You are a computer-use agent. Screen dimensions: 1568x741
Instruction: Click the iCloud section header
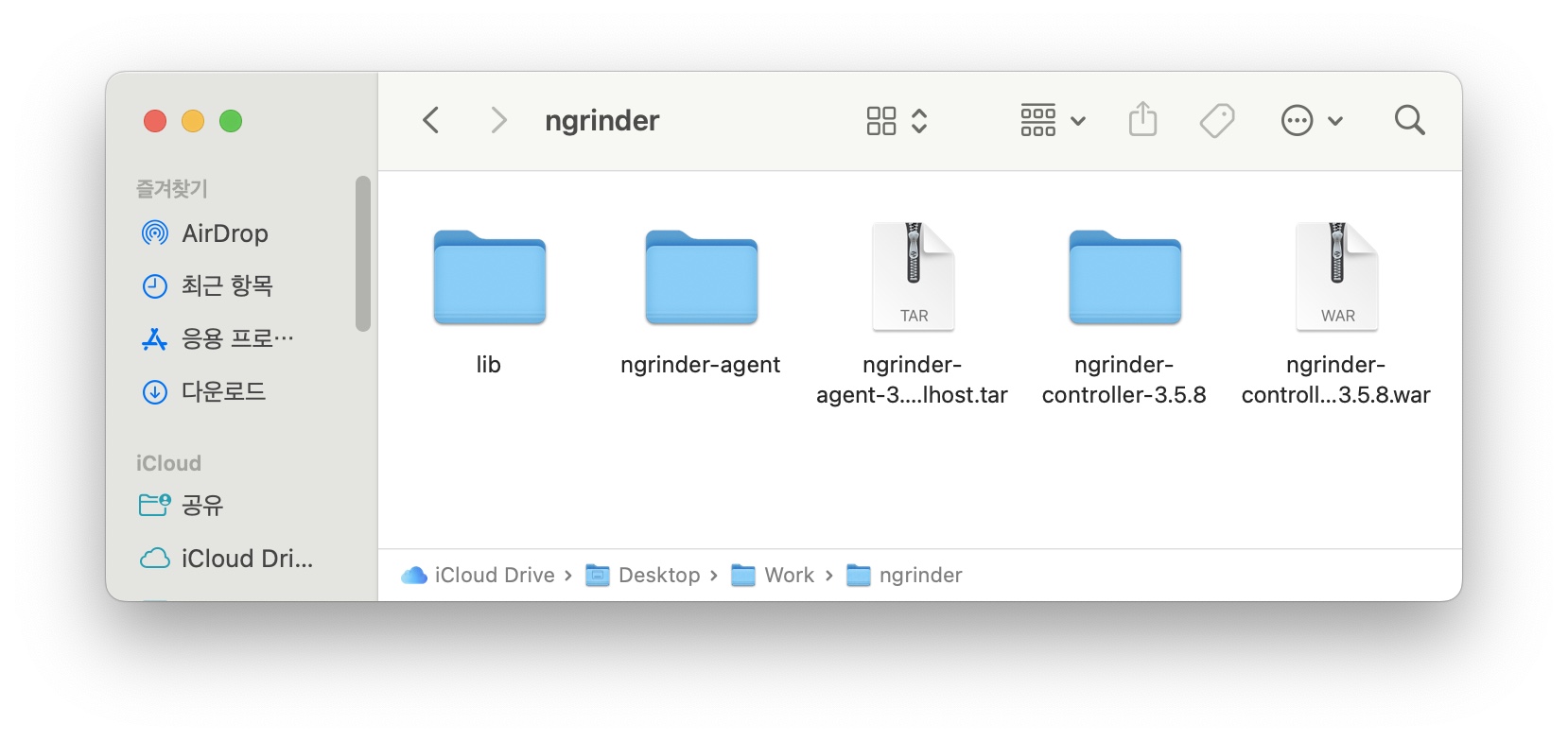(168, 463)
